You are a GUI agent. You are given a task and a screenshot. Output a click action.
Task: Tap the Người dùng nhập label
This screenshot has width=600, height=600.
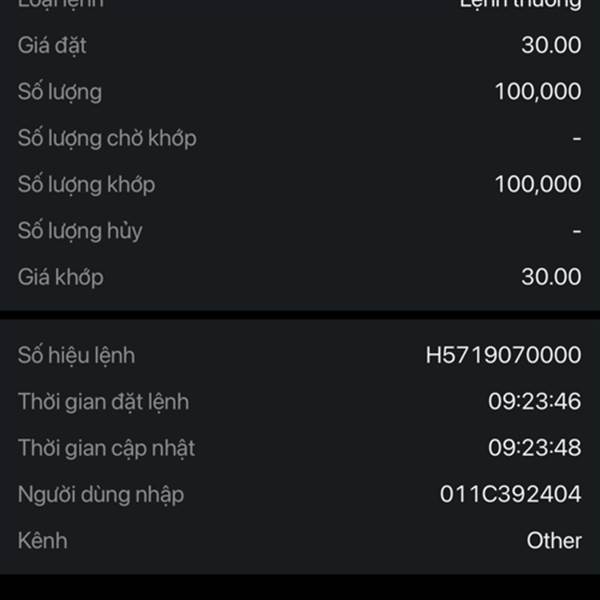[x=101, y=495]
